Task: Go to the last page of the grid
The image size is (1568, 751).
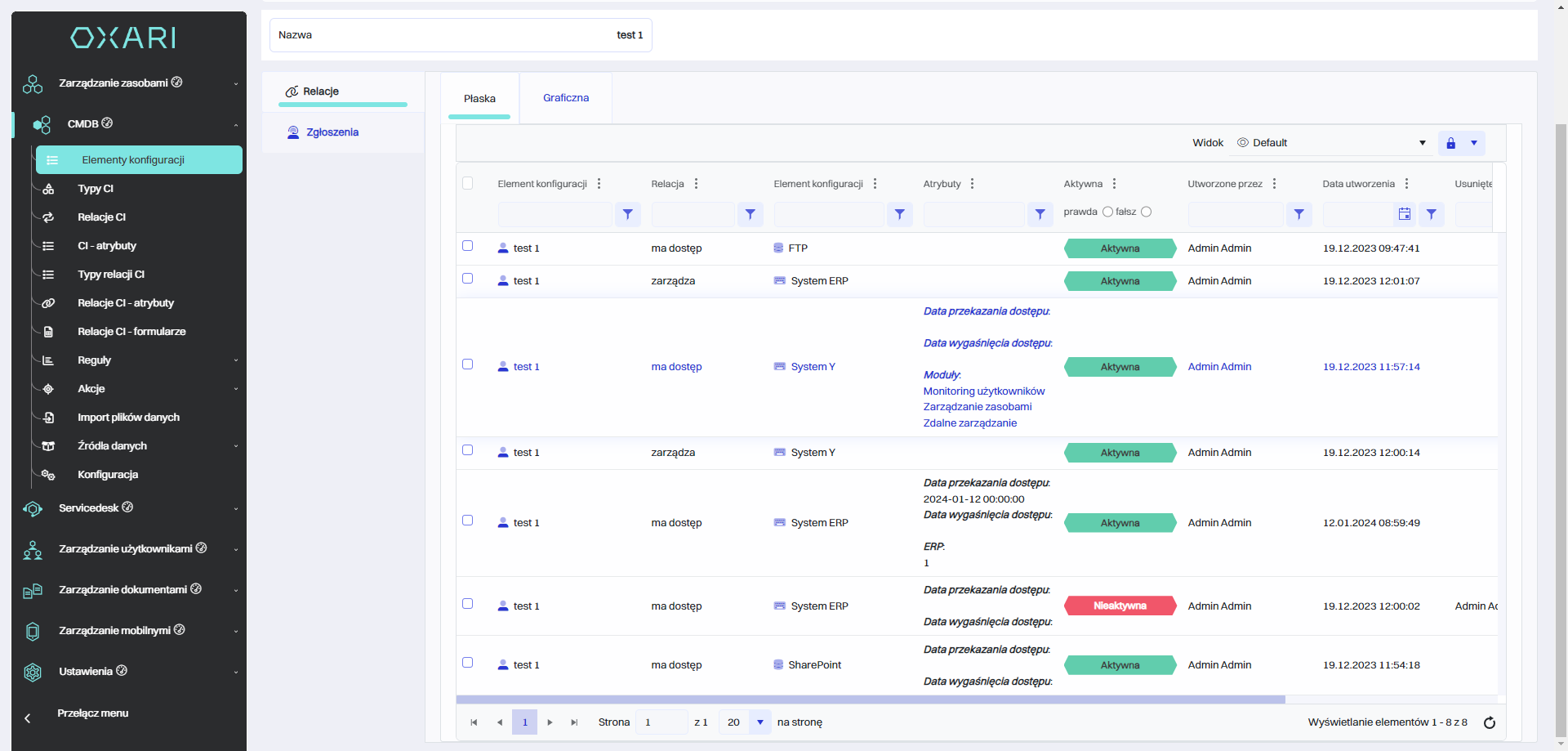Action: click(x=574, y=722)
